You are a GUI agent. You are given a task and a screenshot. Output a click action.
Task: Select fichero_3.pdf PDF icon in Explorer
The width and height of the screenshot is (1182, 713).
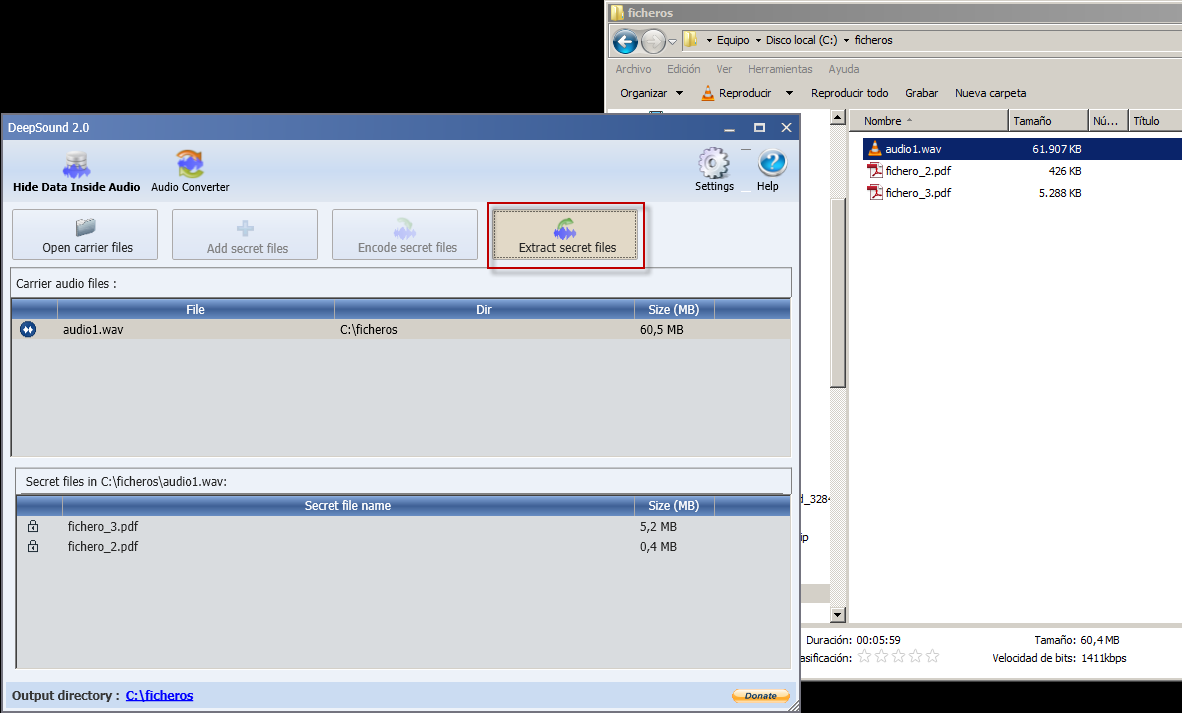(874, 193)
